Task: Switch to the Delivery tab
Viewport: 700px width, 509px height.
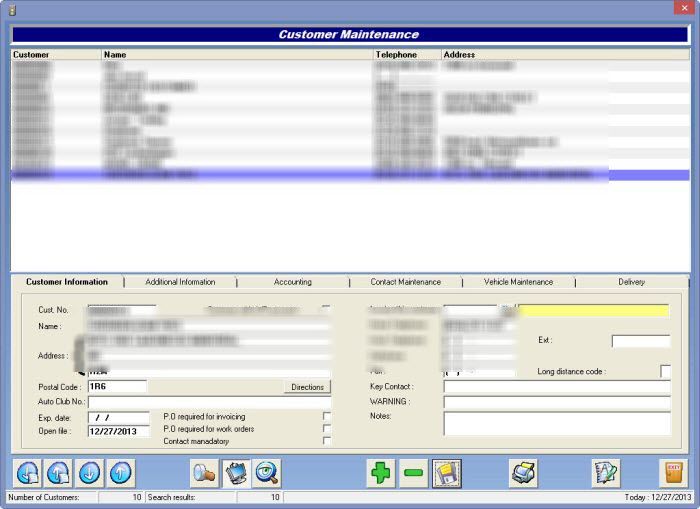Action: [x=631, y=282]
